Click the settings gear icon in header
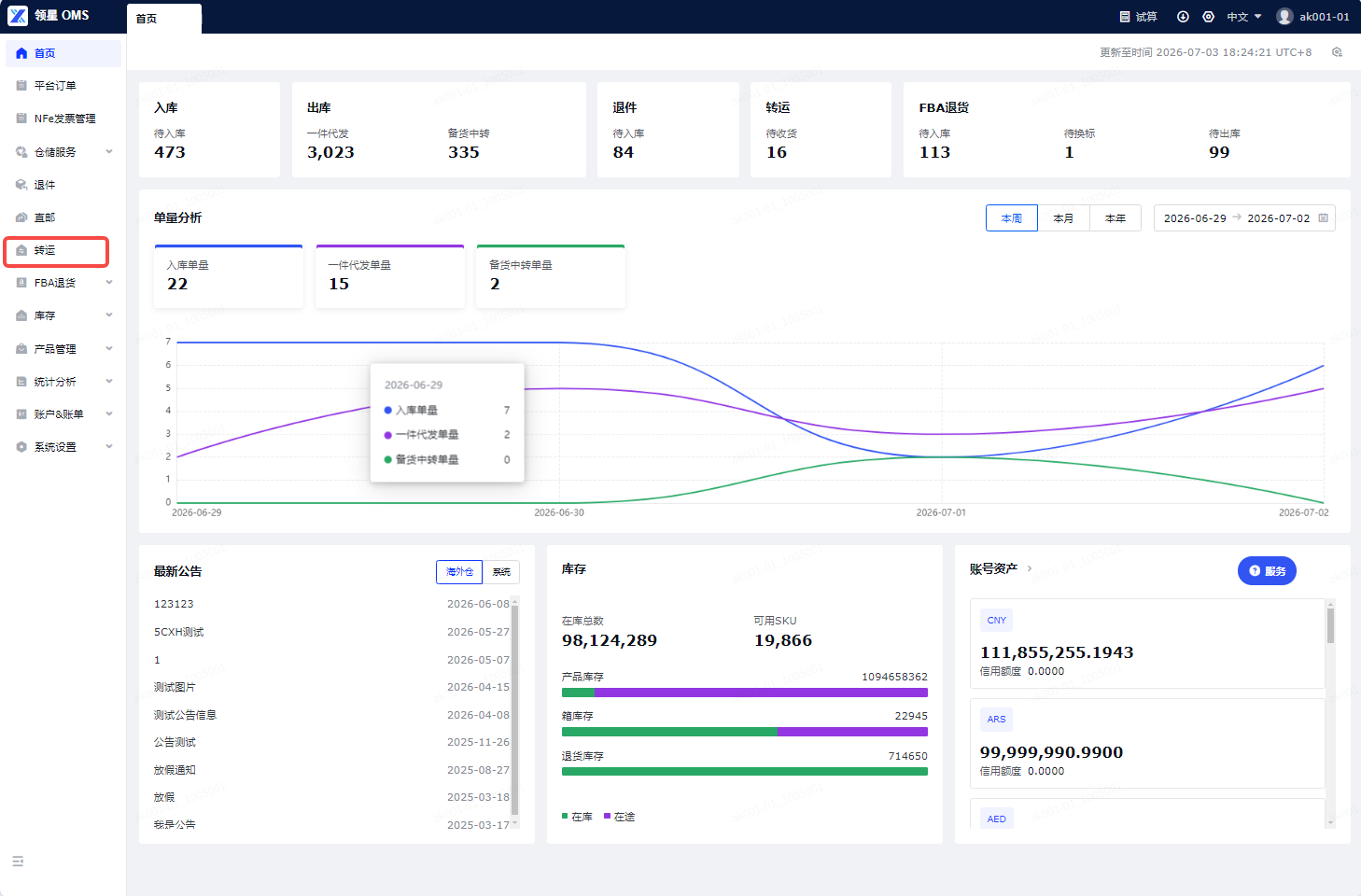1361x896 pixels. click(1209, 17)
